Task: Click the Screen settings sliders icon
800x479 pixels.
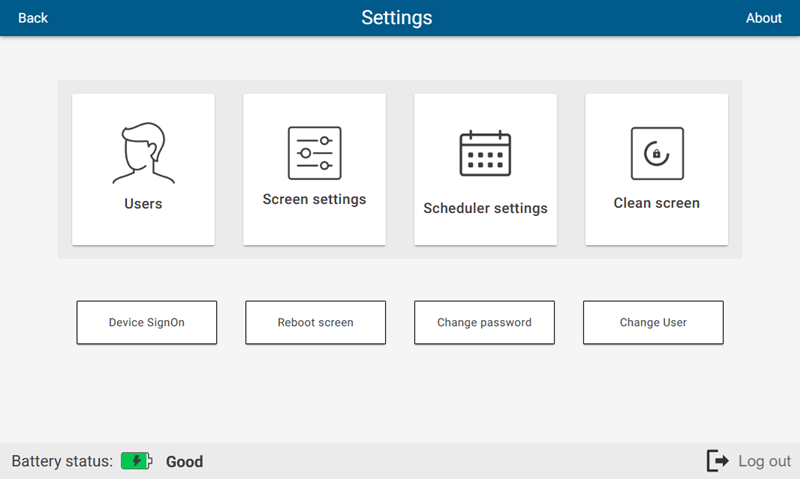Action: pyautogui.click(x=314, y=153)
